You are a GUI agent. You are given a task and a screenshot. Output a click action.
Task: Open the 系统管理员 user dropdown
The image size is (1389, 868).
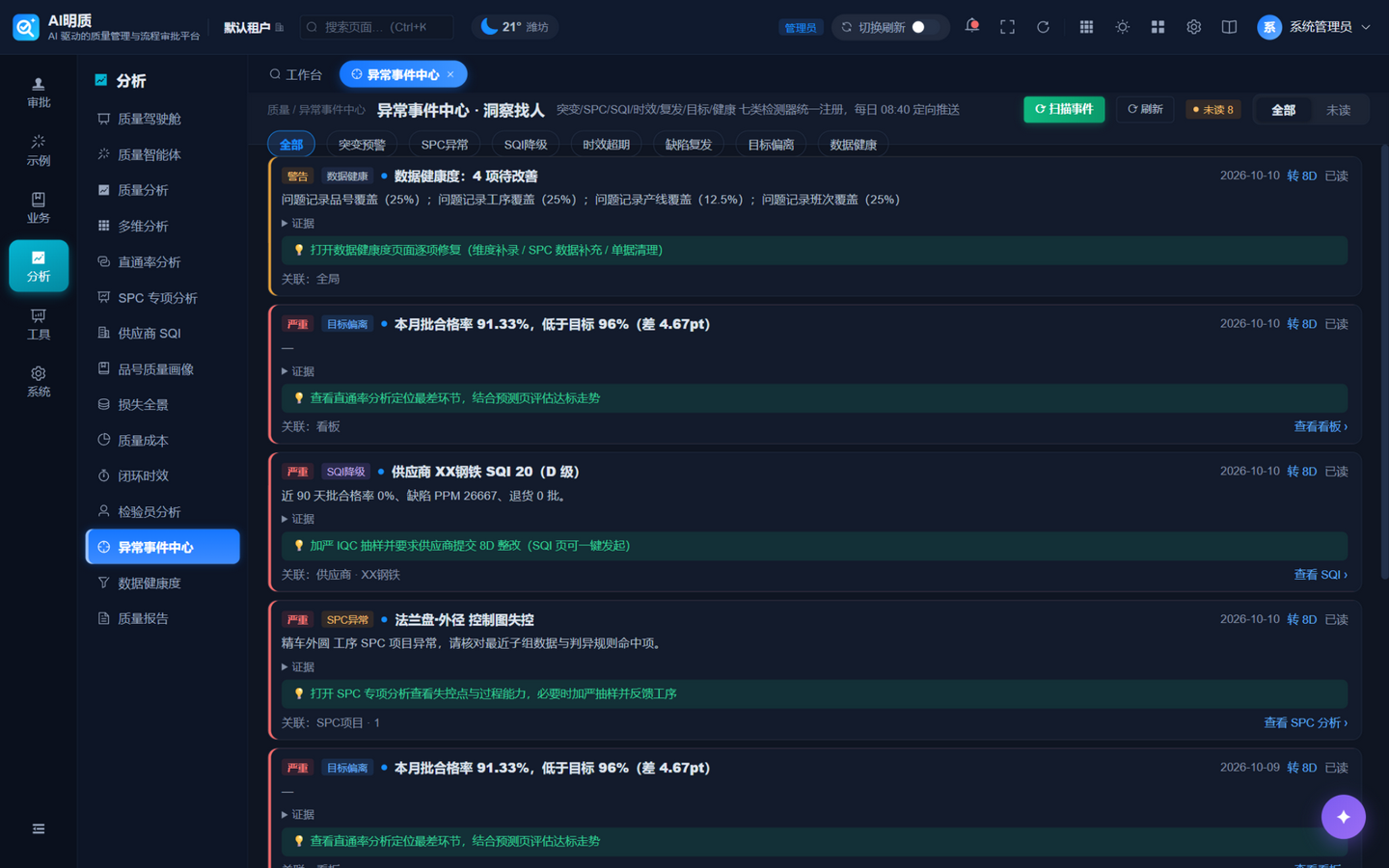(1314, 27)
